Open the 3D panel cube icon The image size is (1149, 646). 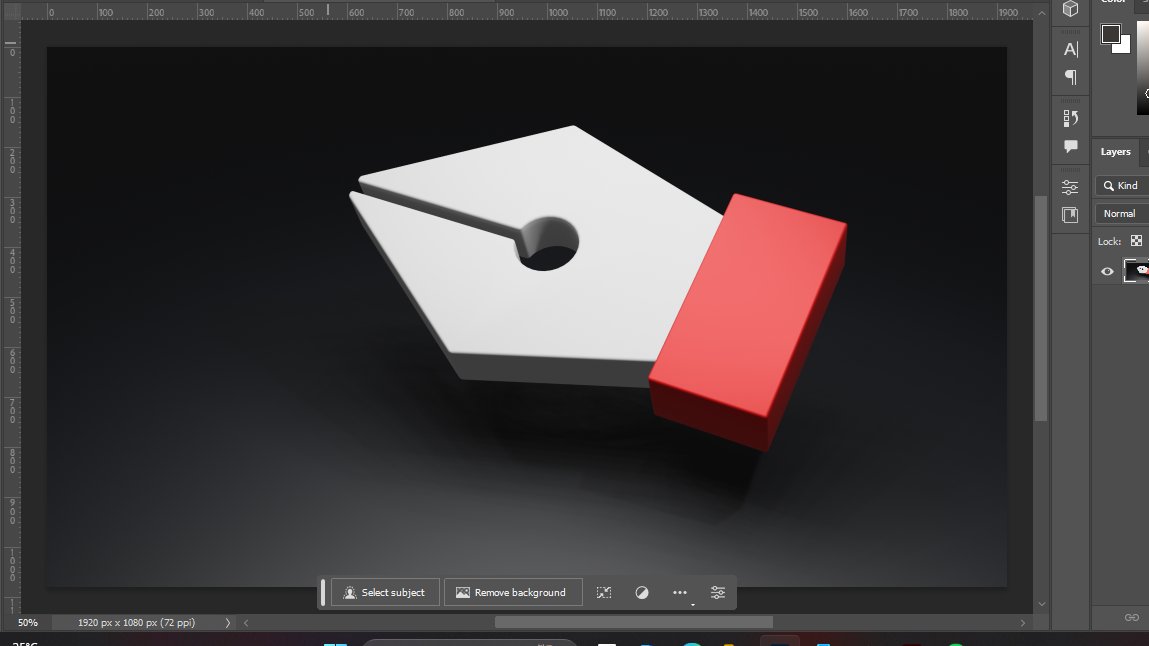(x=1071, y=8)
